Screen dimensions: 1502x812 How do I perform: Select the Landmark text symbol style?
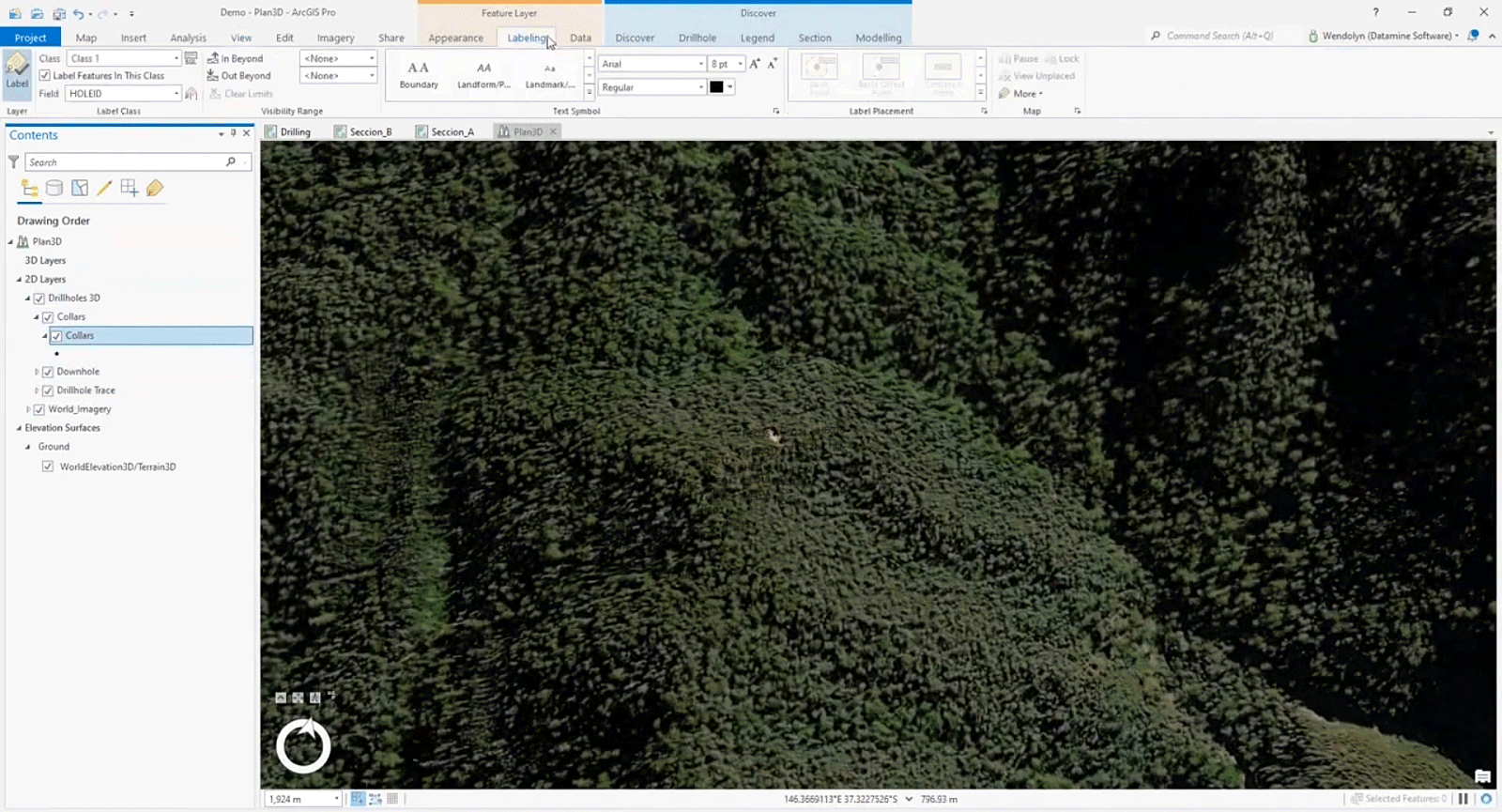point(550,75)
